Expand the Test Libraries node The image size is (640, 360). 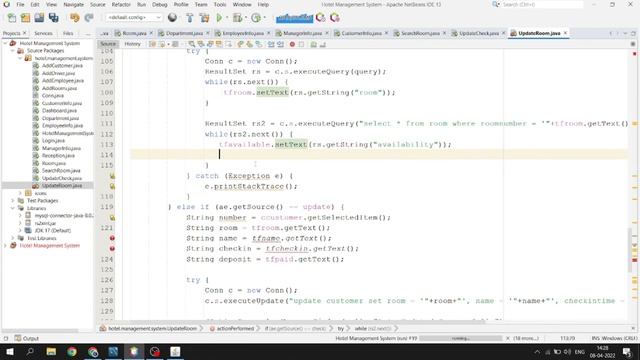tap(13, 238)
